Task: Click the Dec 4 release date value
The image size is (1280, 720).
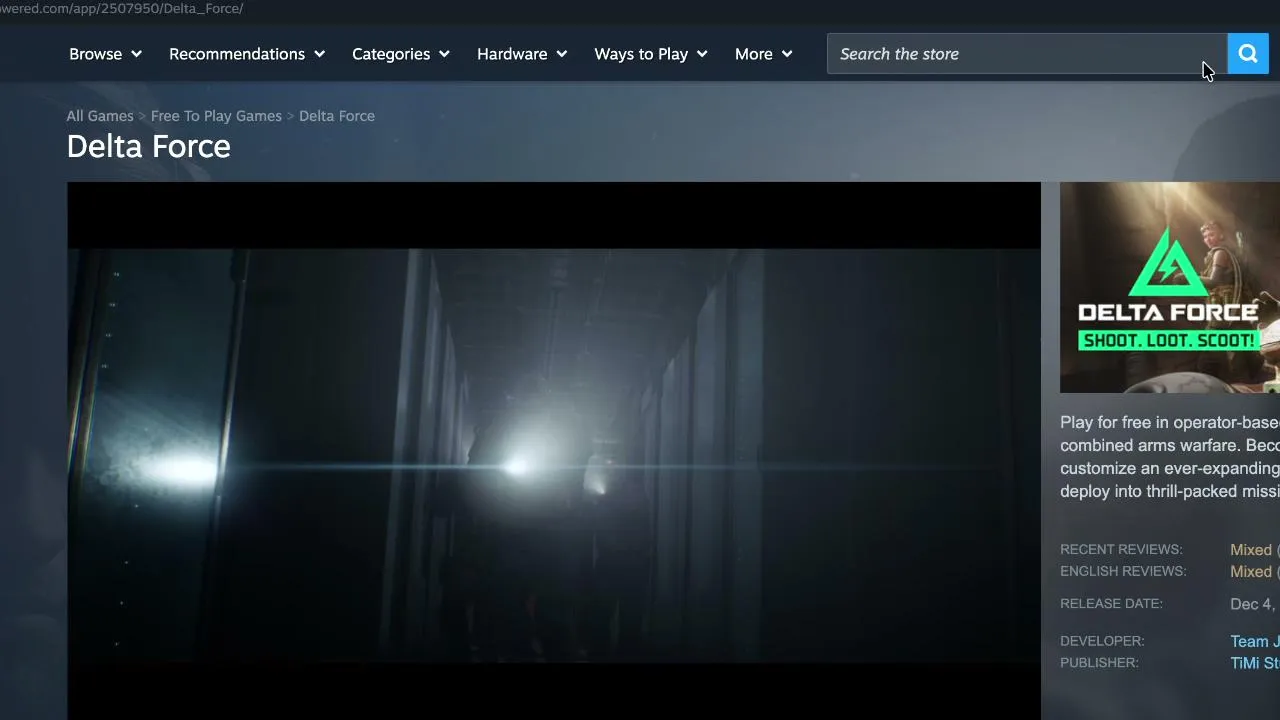Action: click(x=1255, y=604)
